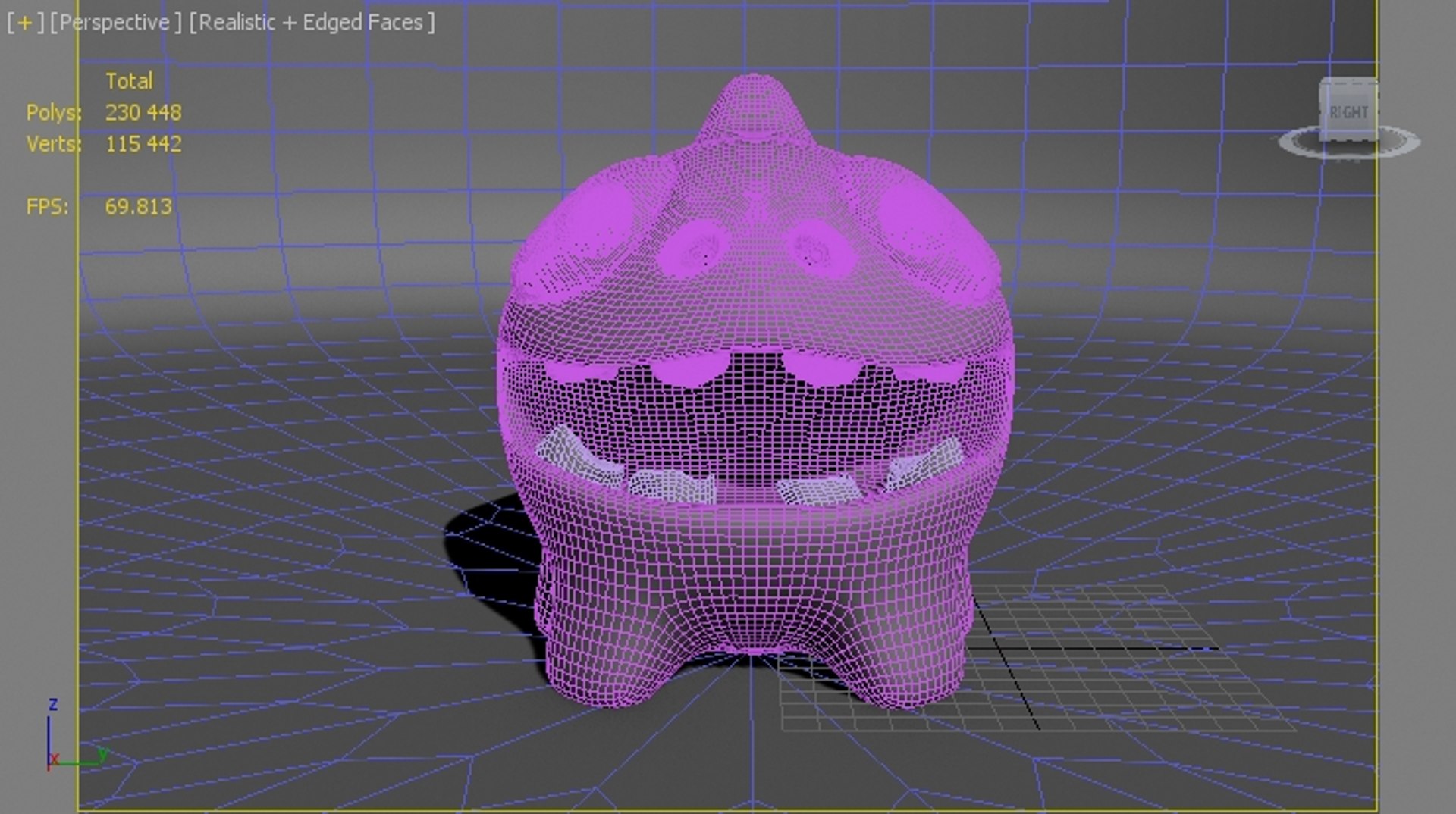Click the Verts: statistics label
Screen dimensions: 1456x814
click(54, 144)
